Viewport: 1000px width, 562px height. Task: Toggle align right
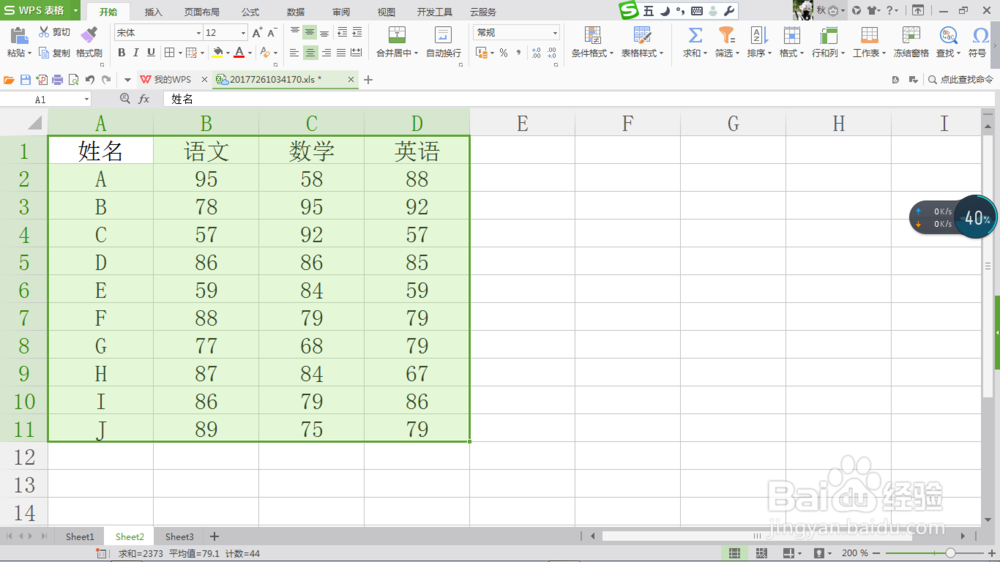pyautogui.click(x=326, y=53)
